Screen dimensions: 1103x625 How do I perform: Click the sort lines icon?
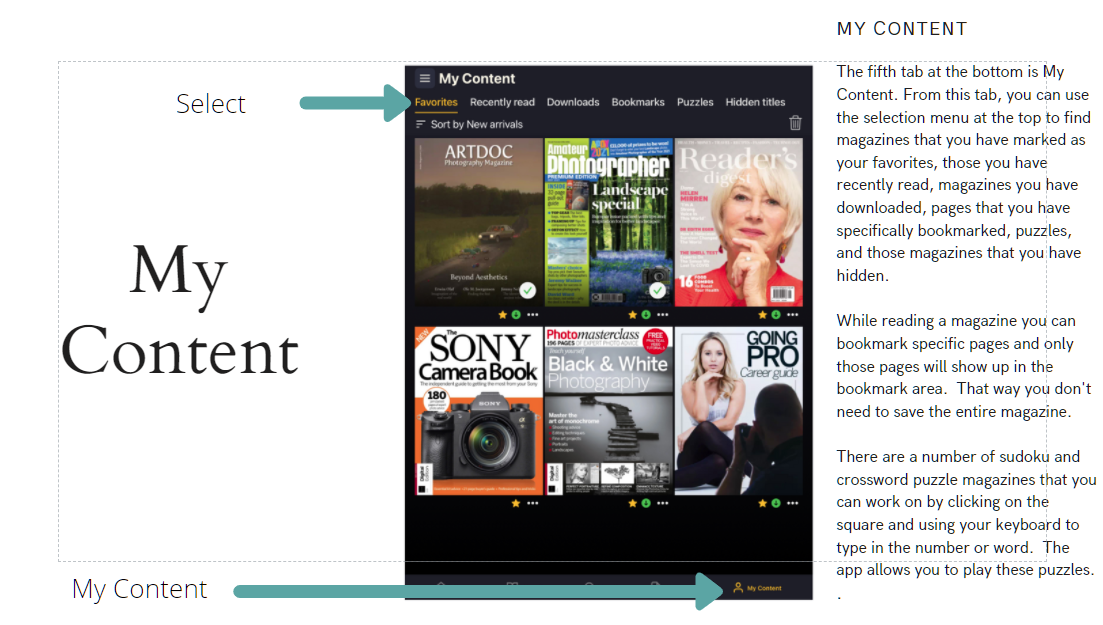pyautogui.click(x=420, y=124)
